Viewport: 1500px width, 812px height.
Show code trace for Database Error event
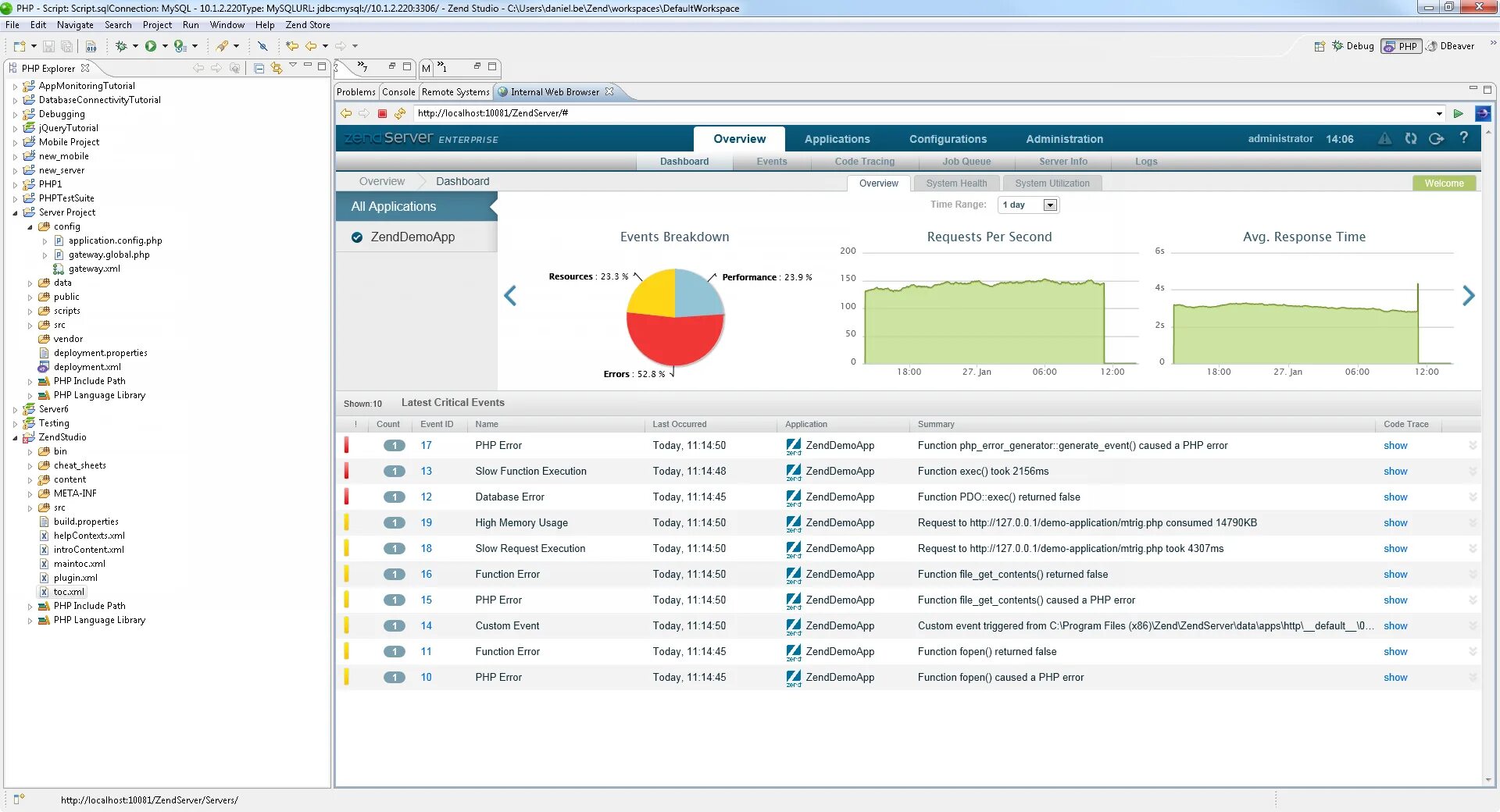pyautogui.click(x=1395, y=497)
